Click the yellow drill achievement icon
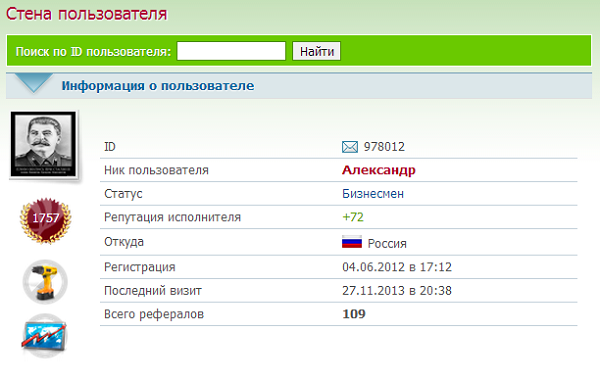This screenshot has width=600, height=380. 45,282
